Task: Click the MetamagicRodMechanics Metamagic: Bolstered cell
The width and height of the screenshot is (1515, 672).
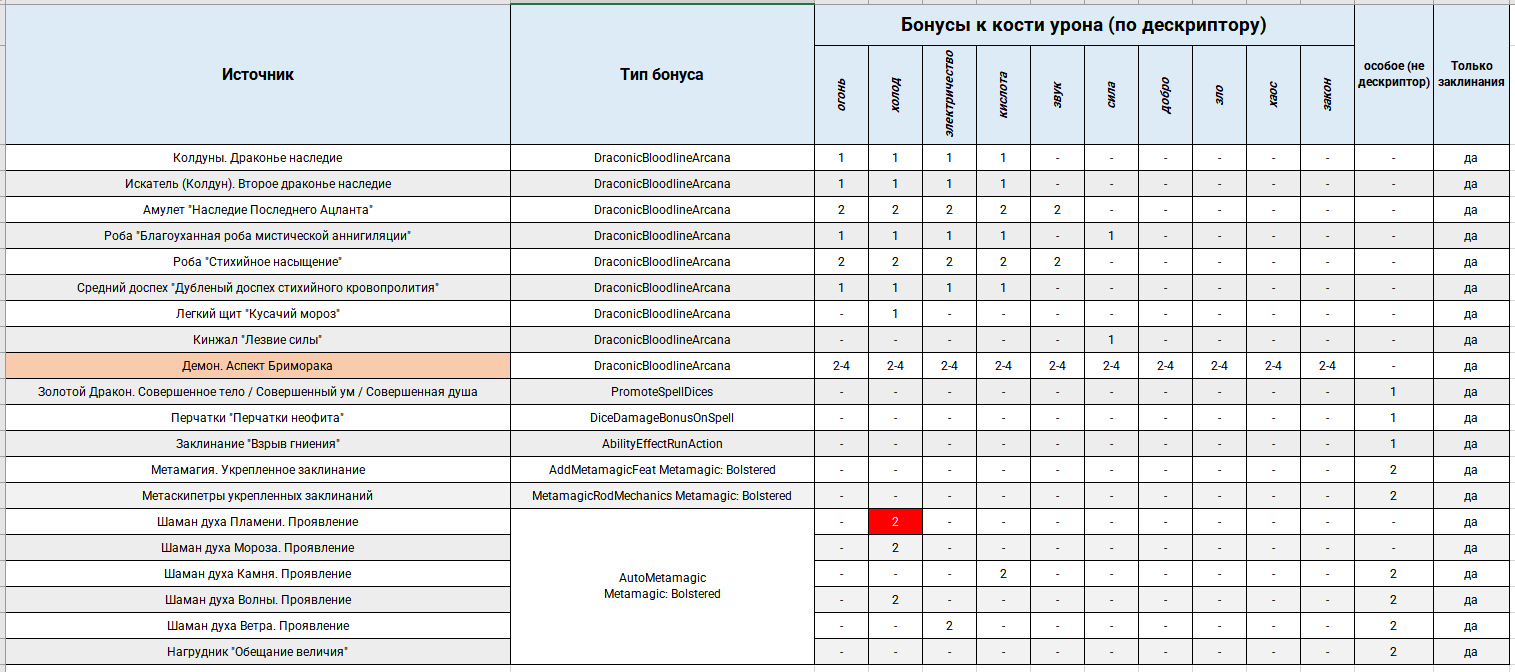Action: [662, 496]
